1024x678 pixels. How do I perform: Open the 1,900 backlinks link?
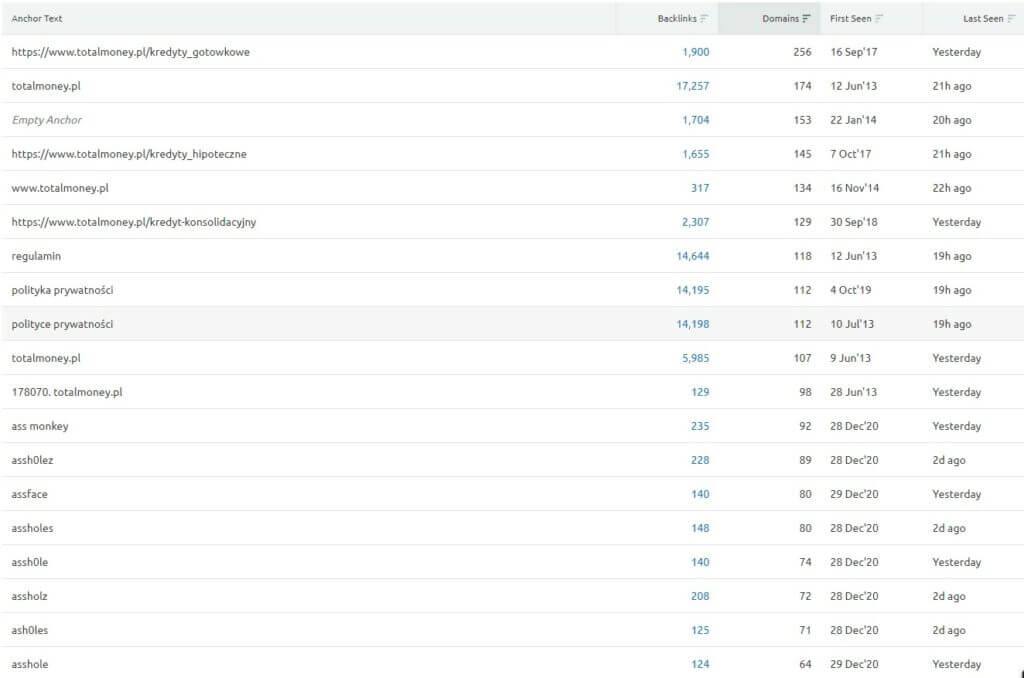pyautogui.click(x=695, y=52)
